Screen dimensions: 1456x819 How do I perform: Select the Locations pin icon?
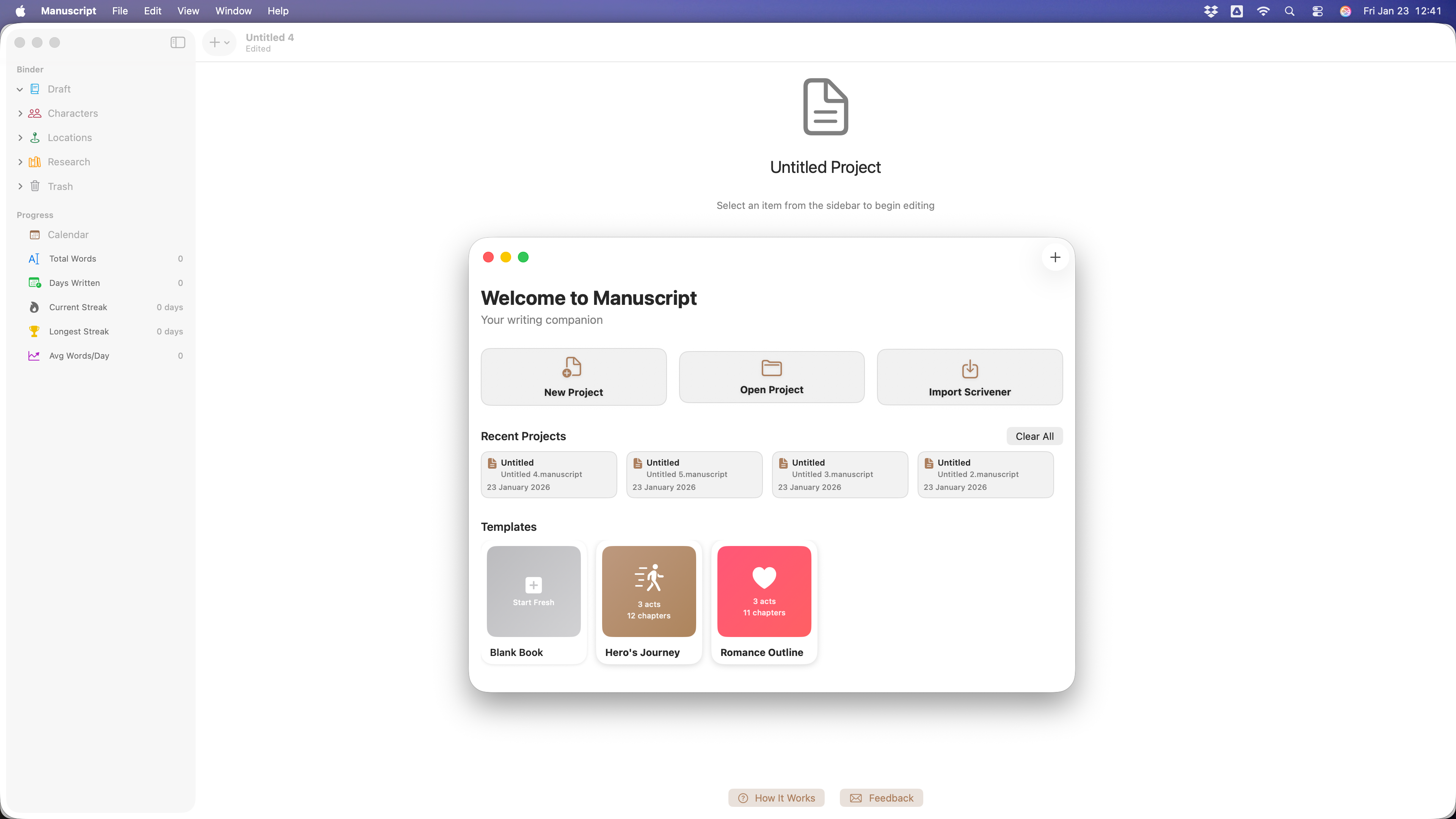point(35,138)
